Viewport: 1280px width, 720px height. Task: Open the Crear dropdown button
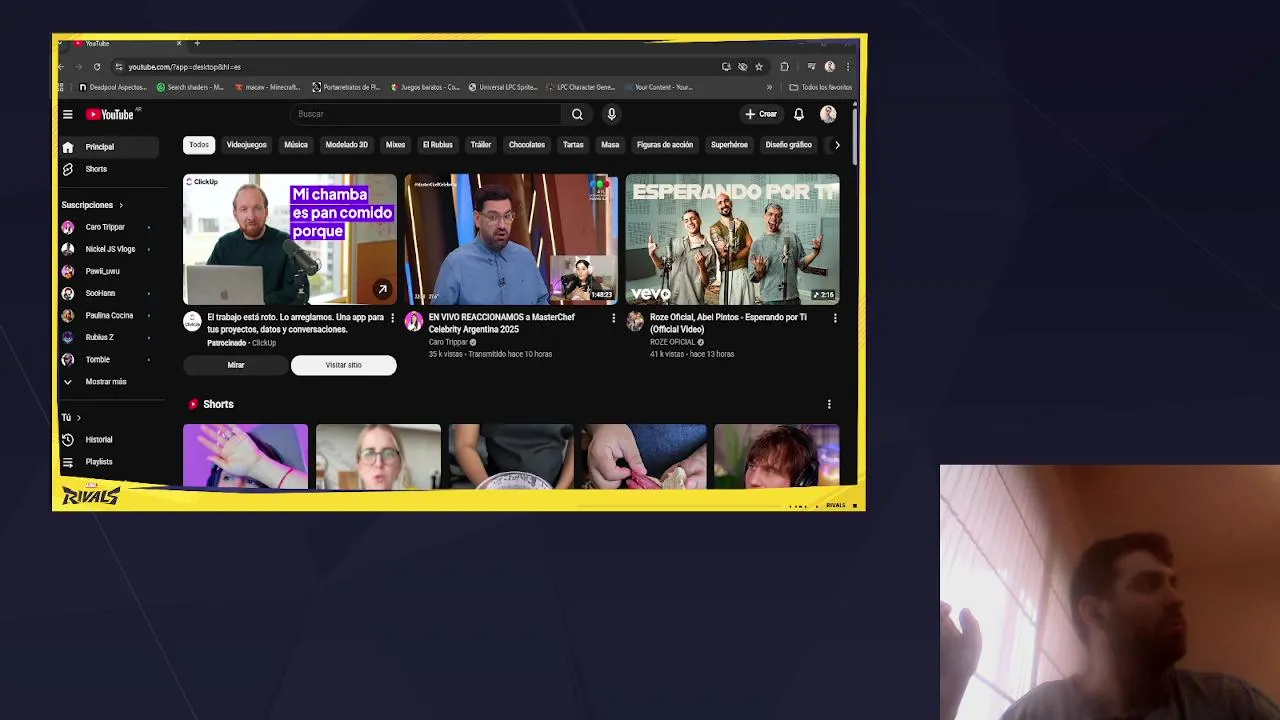761,114
